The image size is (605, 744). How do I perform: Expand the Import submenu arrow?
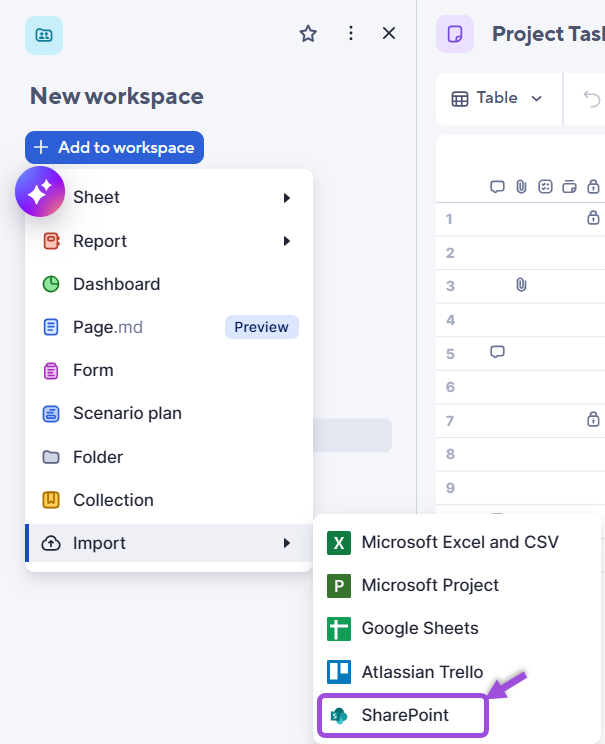[287, 543]
